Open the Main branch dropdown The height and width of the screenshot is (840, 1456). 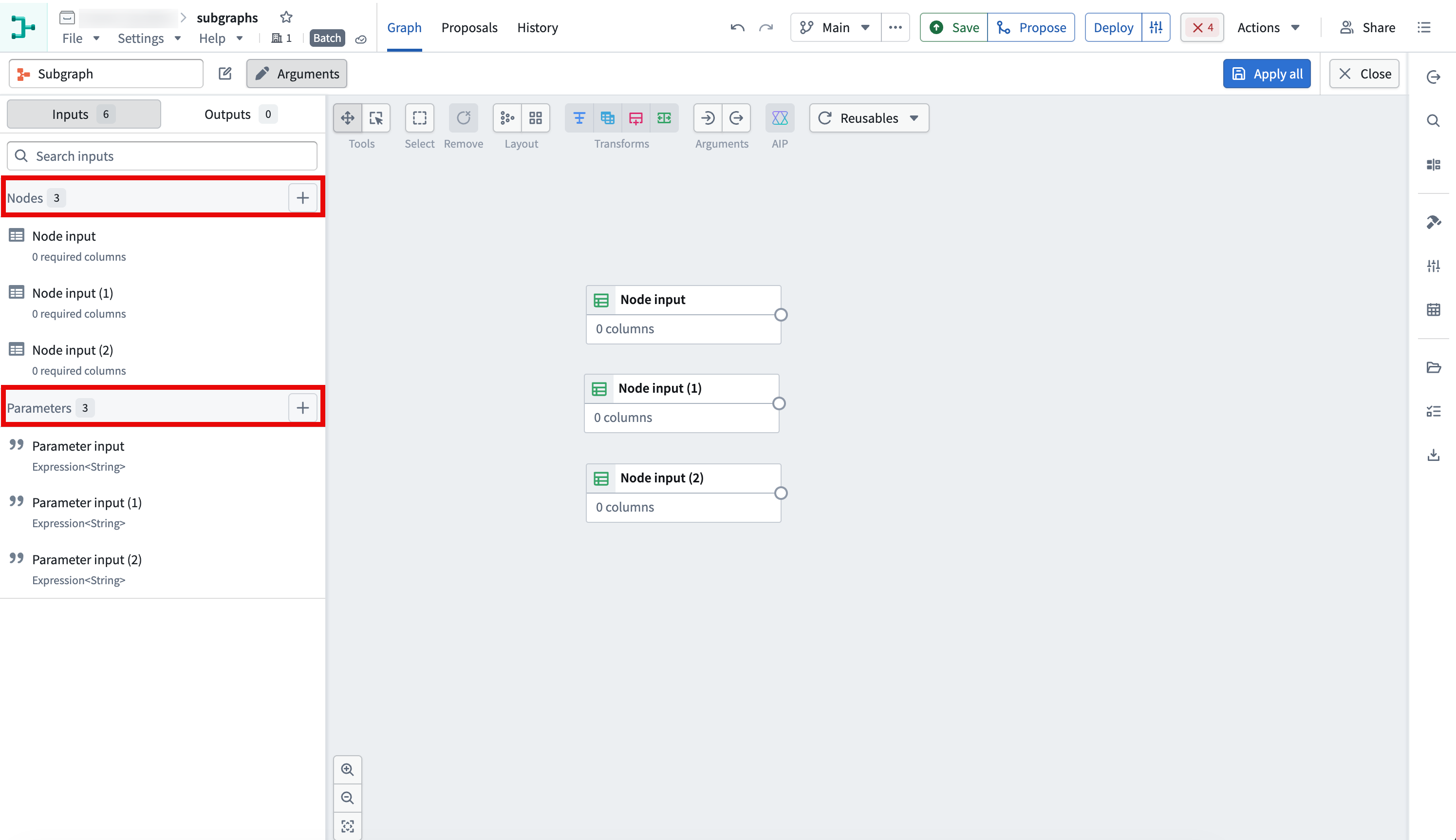pyautogui.click(x=835, y=28)
